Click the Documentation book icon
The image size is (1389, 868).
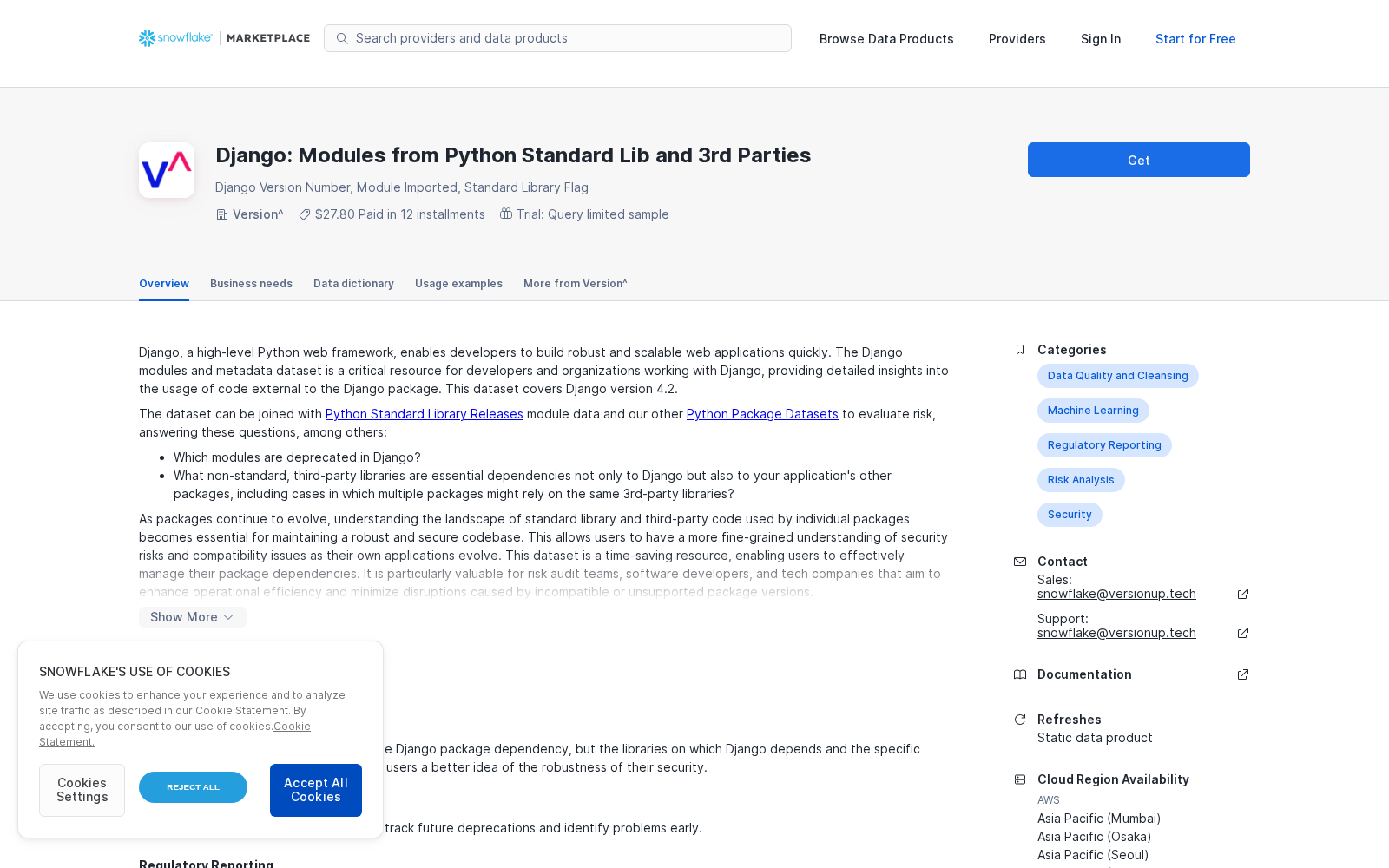coord(1020,674)
